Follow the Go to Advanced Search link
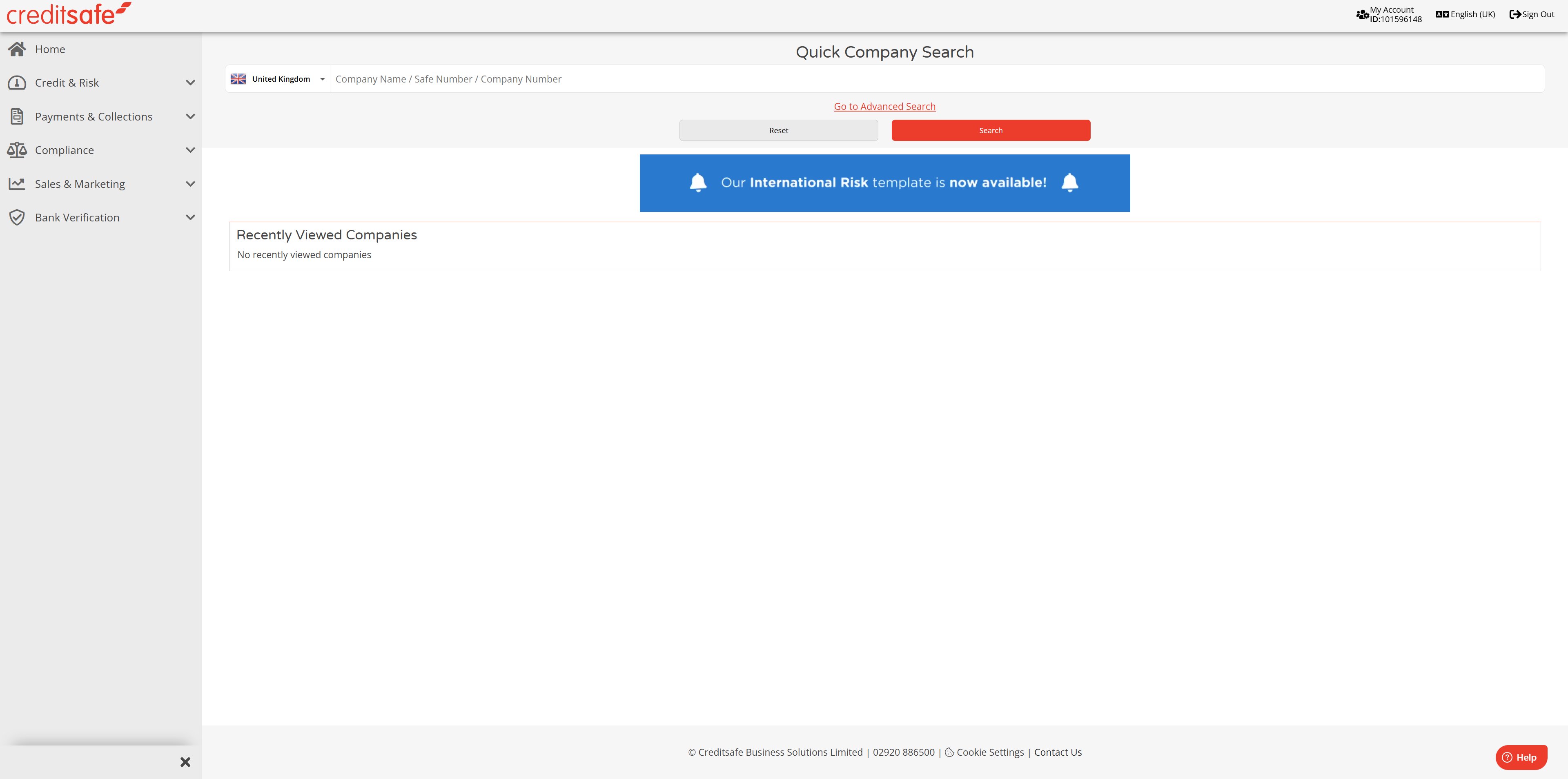This screenshot has width=1568, height=779. 884,107
